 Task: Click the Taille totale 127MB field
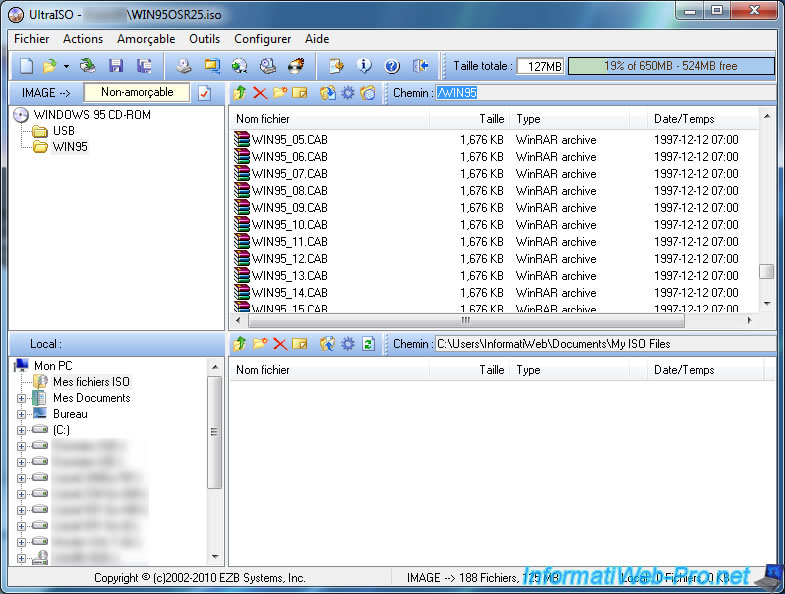pos(541,66)
